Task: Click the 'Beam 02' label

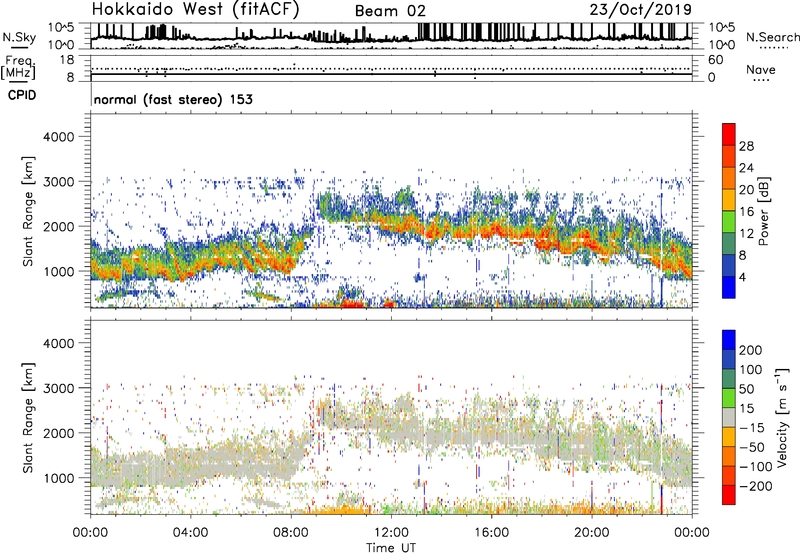Action: point(390,11)
